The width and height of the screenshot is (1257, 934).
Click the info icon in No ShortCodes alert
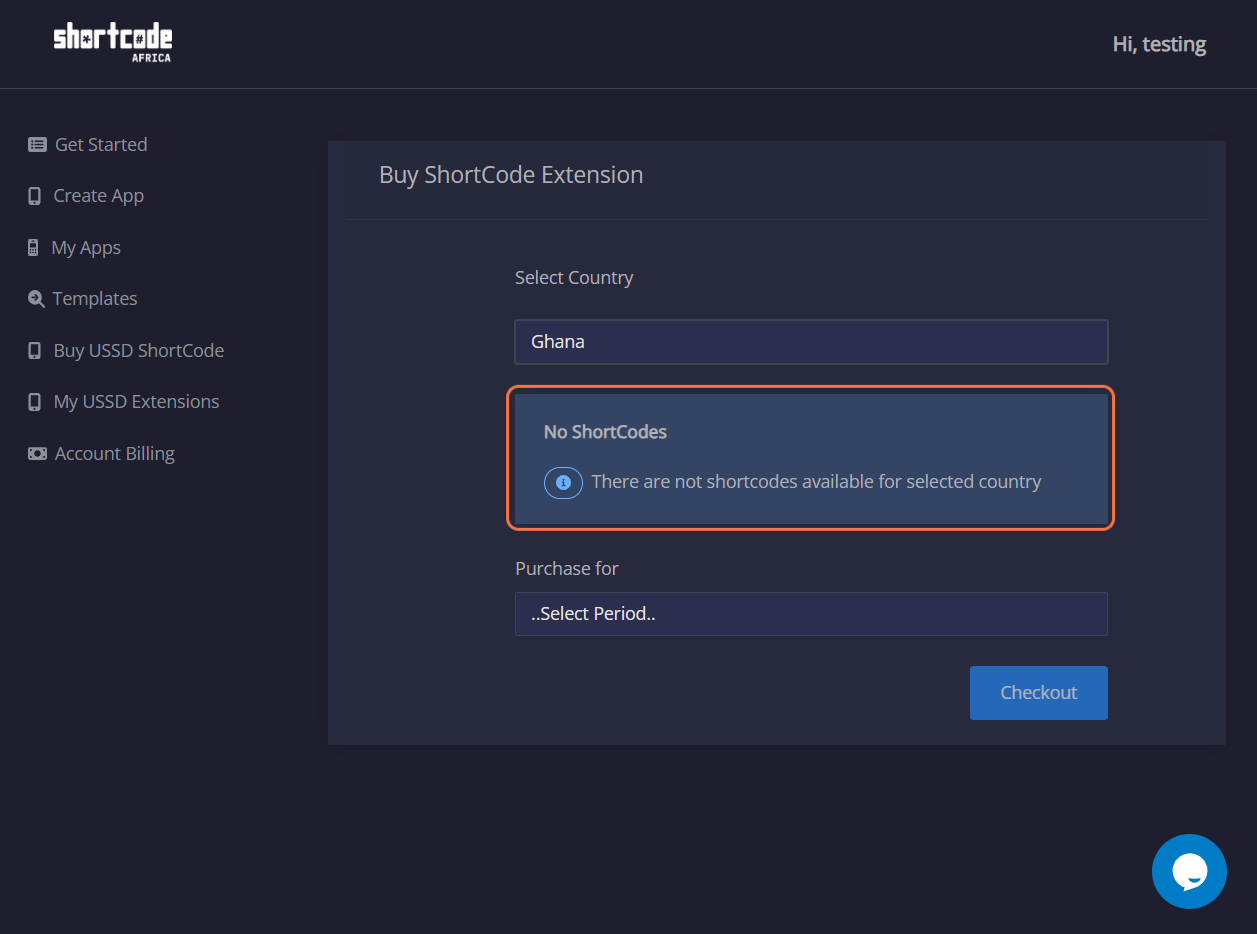coord(563,483)
